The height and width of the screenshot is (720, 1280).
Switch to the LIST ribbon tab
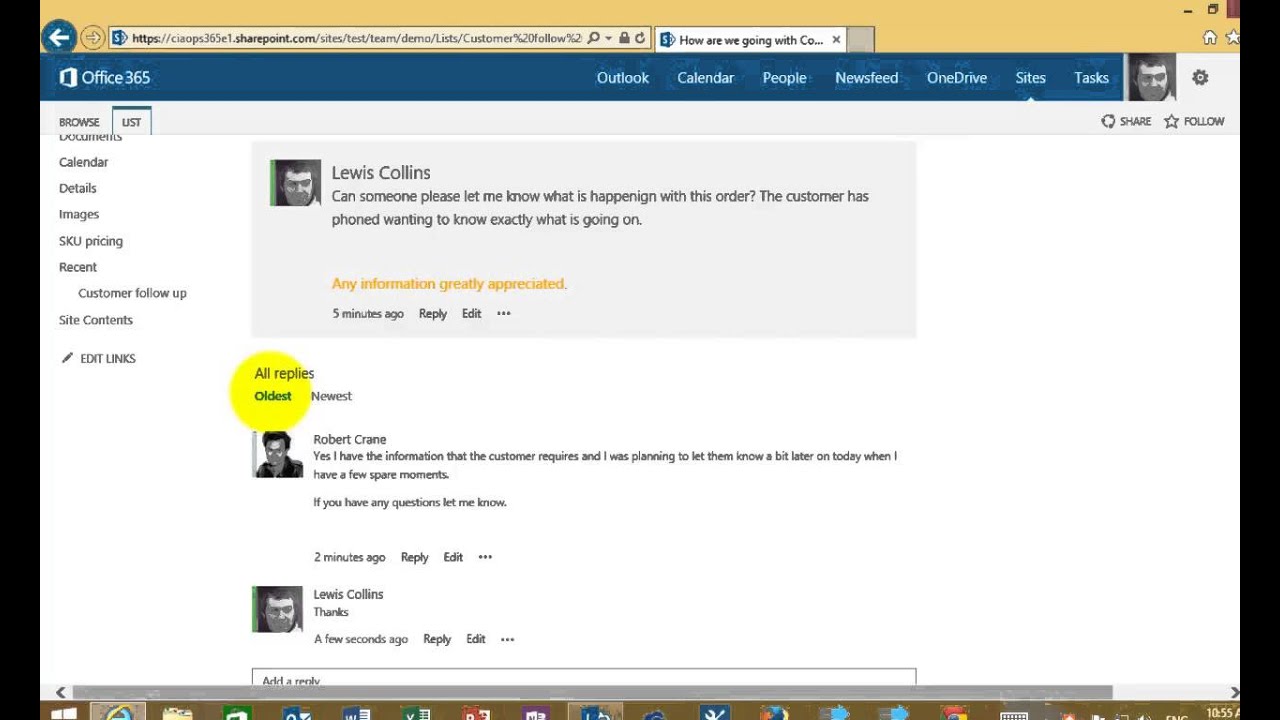pos(131,122)
